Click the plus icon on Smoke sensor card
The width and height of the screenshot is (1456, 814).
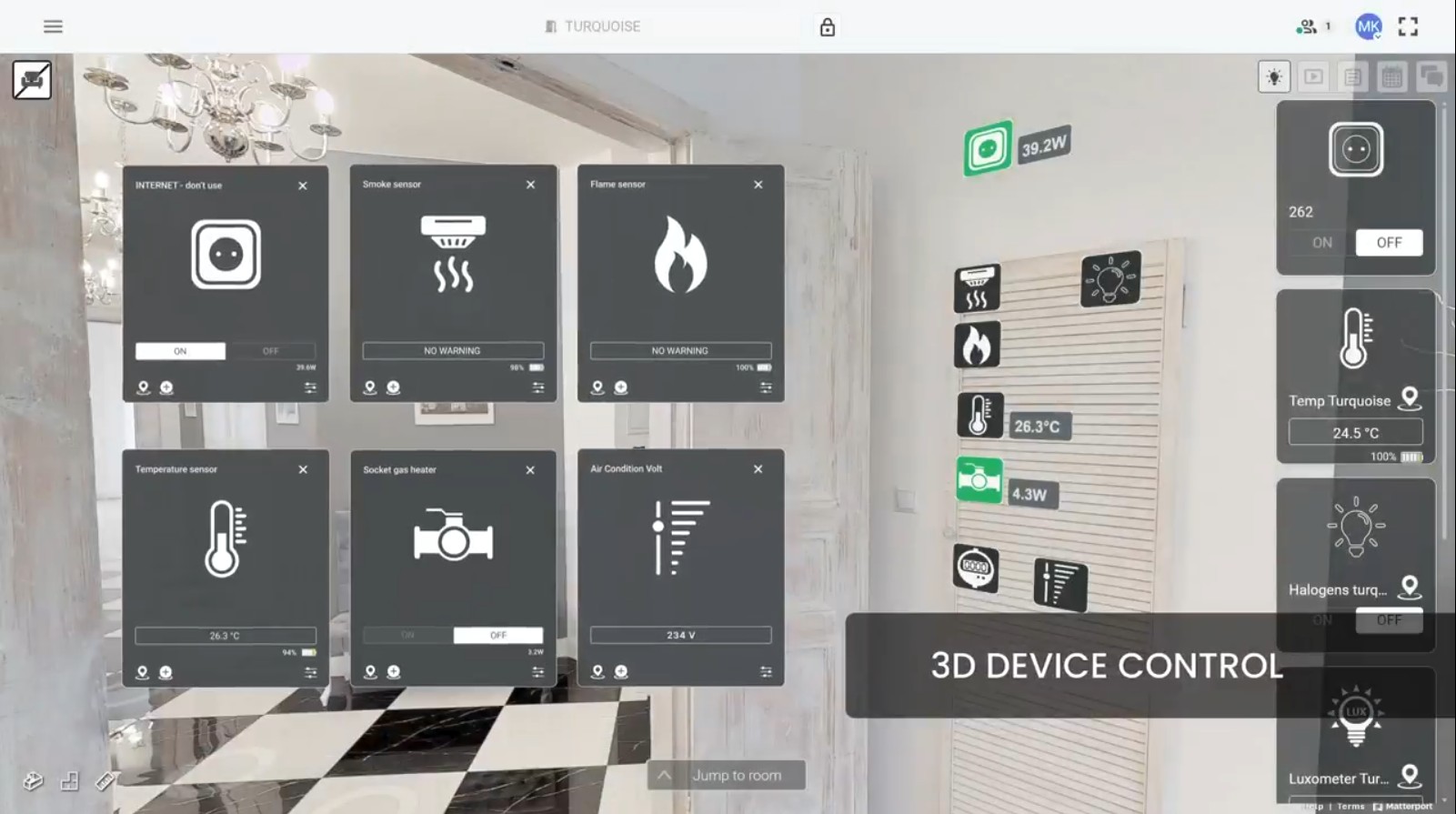(393, 387)
